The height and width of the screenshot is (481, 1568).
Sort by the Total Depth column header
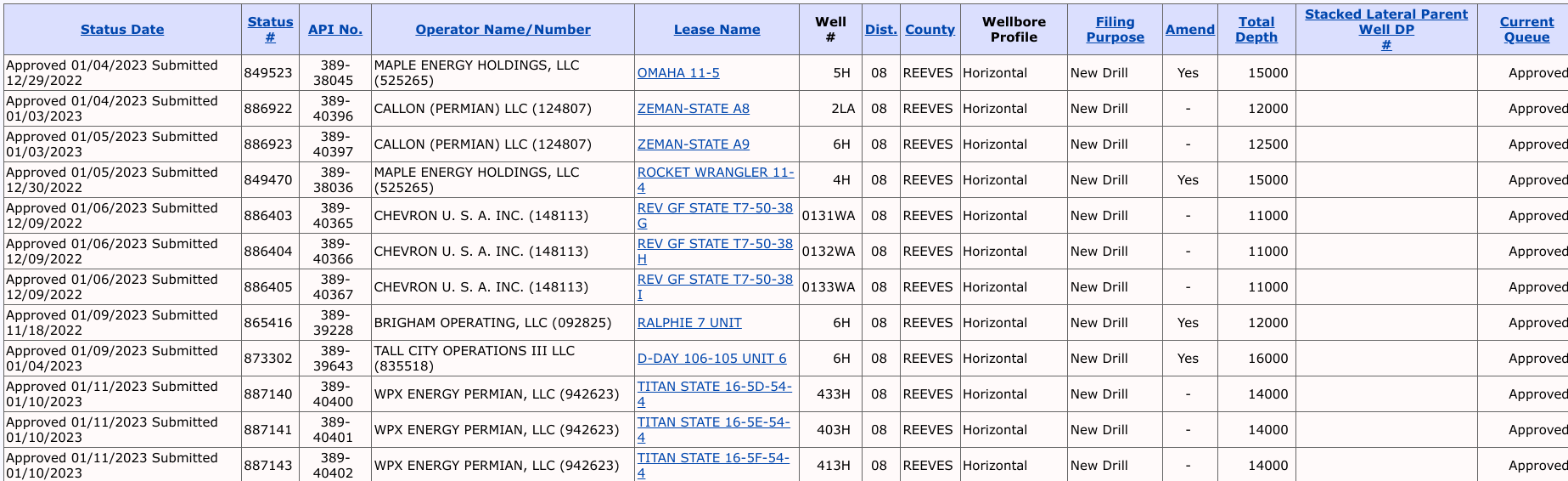click(1256, 30)
